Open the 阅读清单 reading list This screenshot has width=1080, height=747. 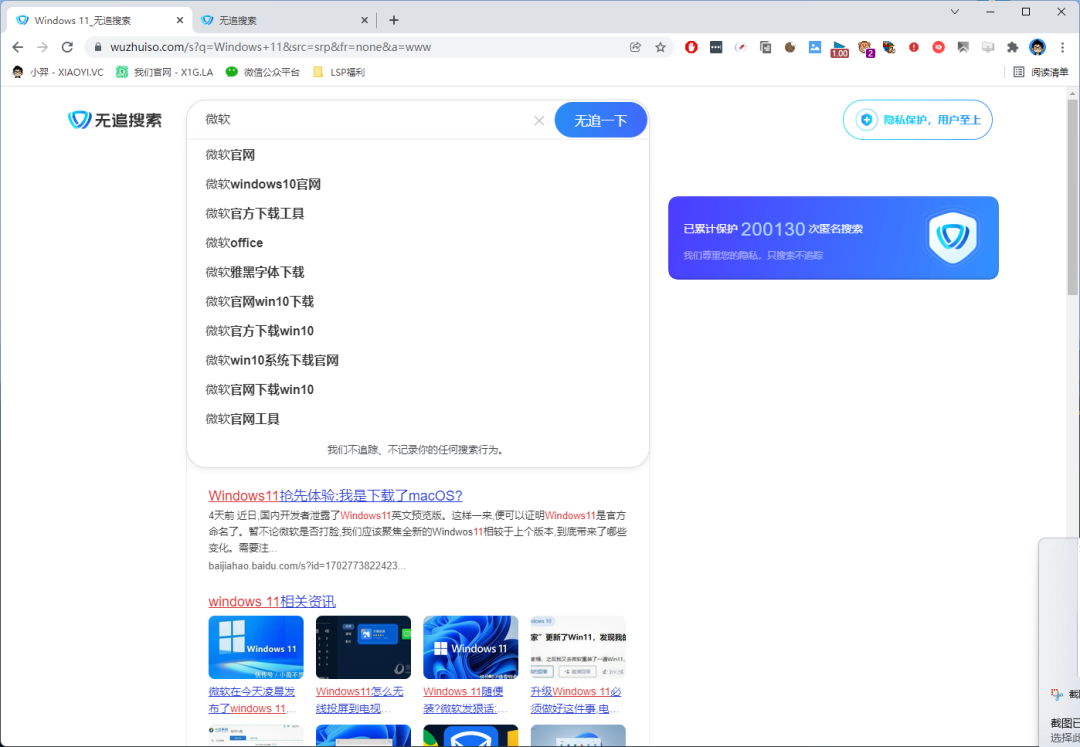[1041, 72]
